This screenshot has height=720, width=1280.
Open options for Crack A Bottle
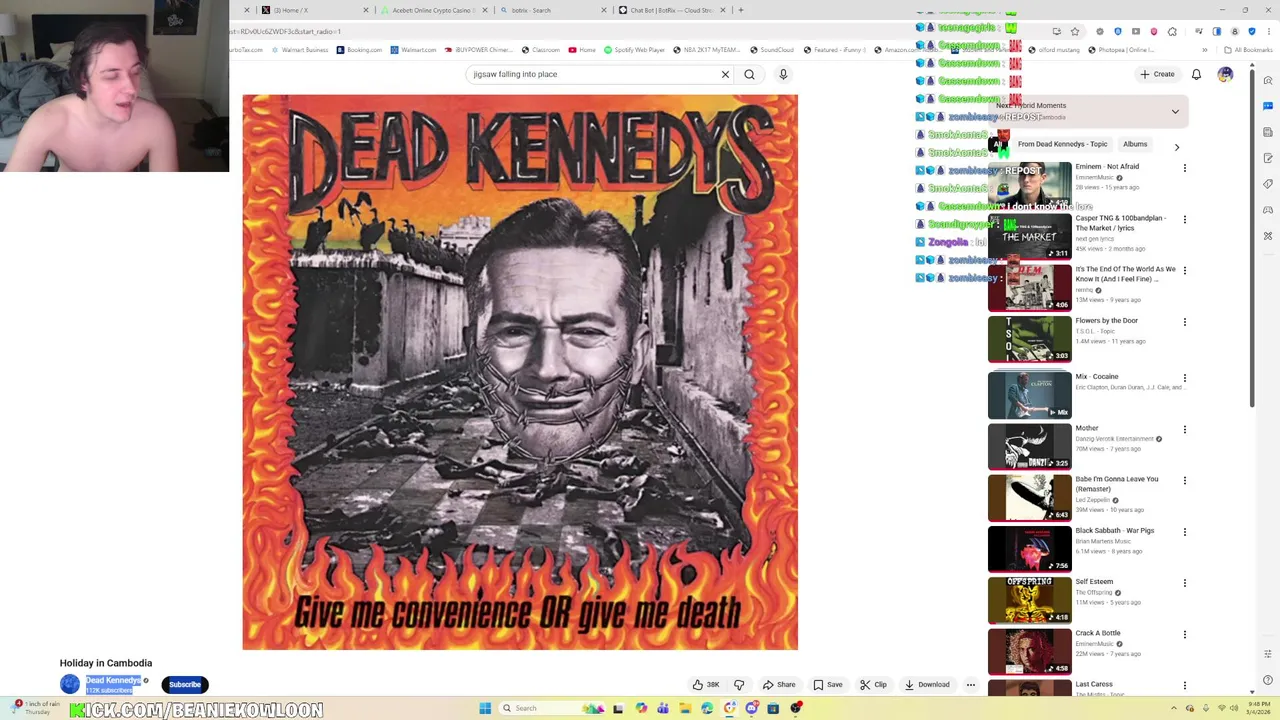[1185, 635]
